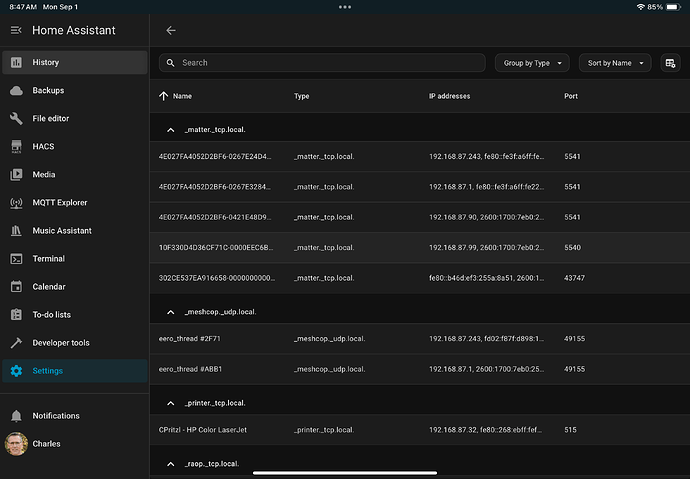Select the Backups menu label
Viewport: 690px width, 479px height.
(x=48, y=91)
